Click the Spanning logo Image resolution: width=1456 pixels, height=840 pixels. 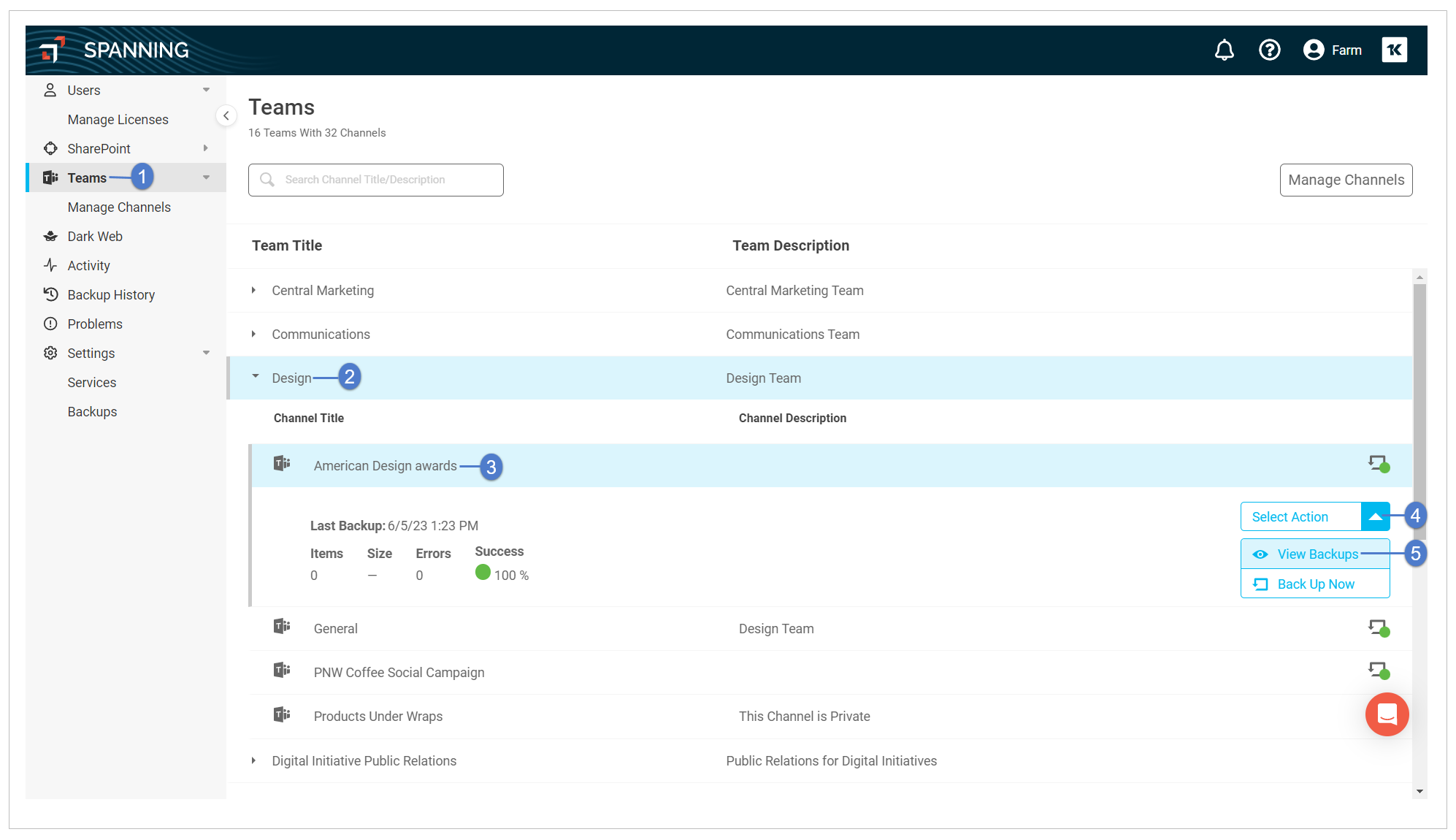[115, 50]
